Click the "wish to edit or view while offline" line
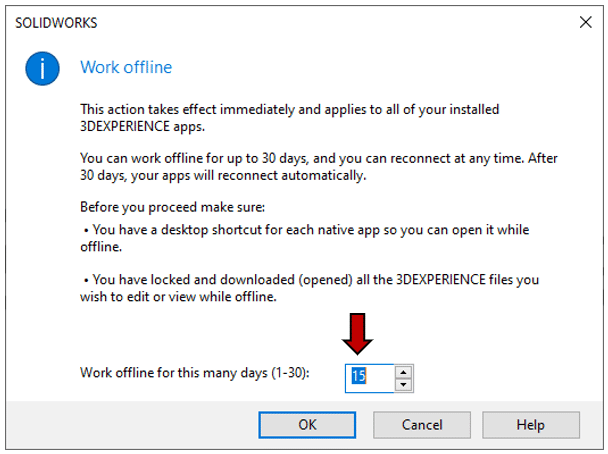 tap(190, 298)
